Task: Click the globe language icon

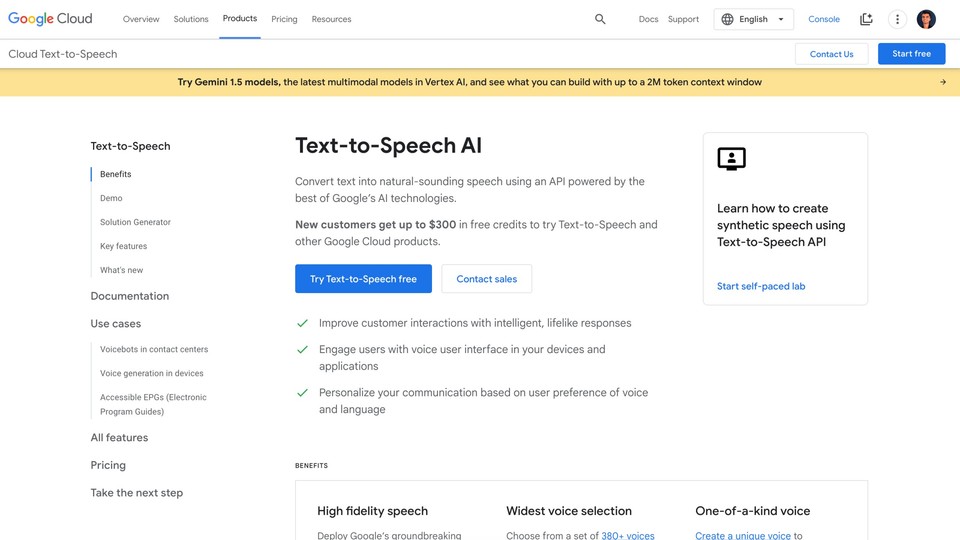Action: [727, 19]
